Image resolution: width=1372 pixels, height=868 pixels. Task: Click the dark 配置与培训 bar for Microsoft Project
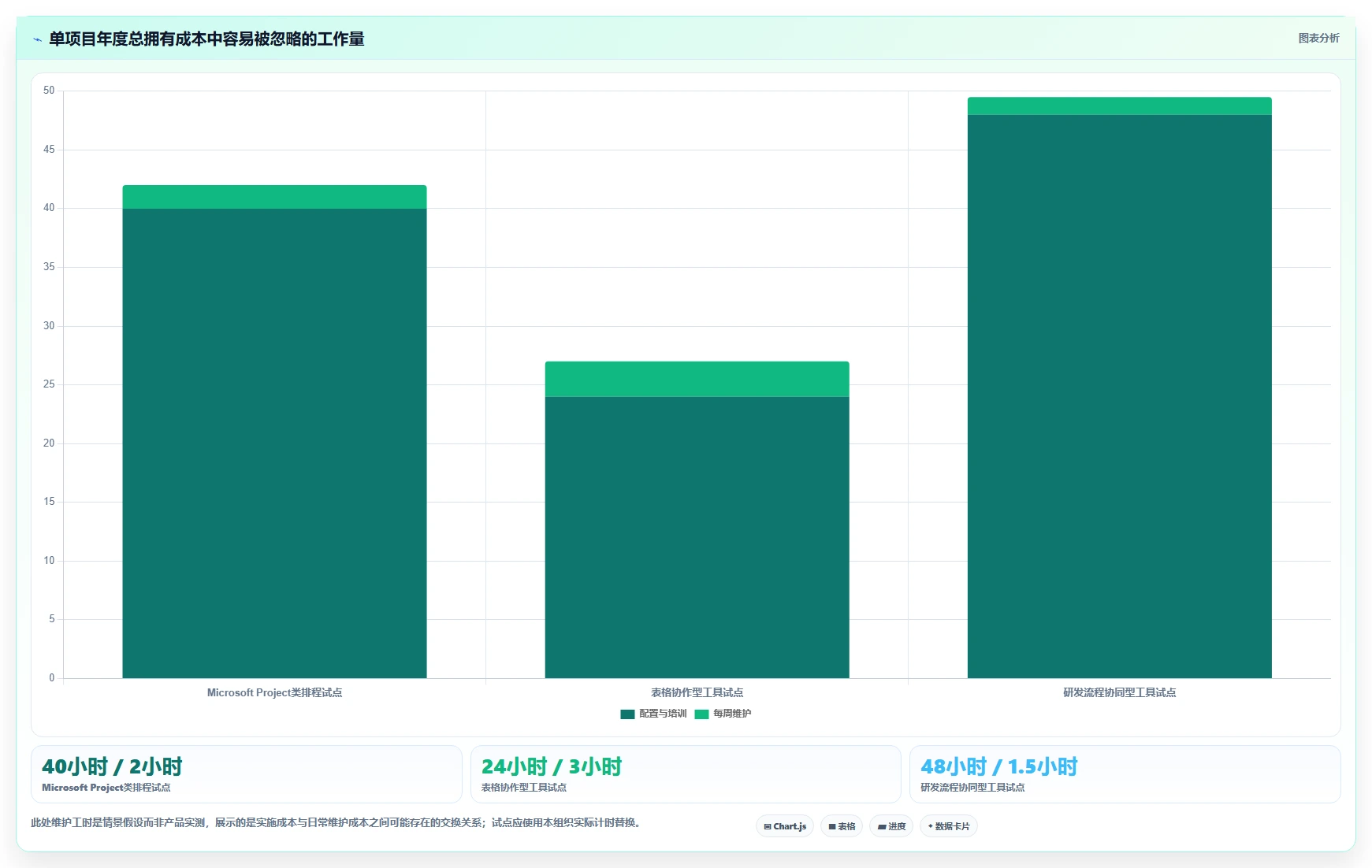[x=274, y=443]
